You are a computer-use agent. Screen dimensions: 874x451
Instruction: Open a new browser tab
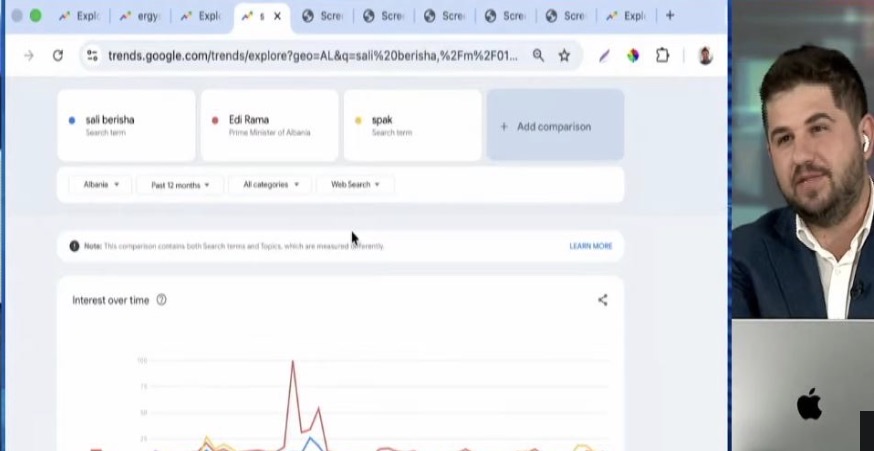pos(670,16)
